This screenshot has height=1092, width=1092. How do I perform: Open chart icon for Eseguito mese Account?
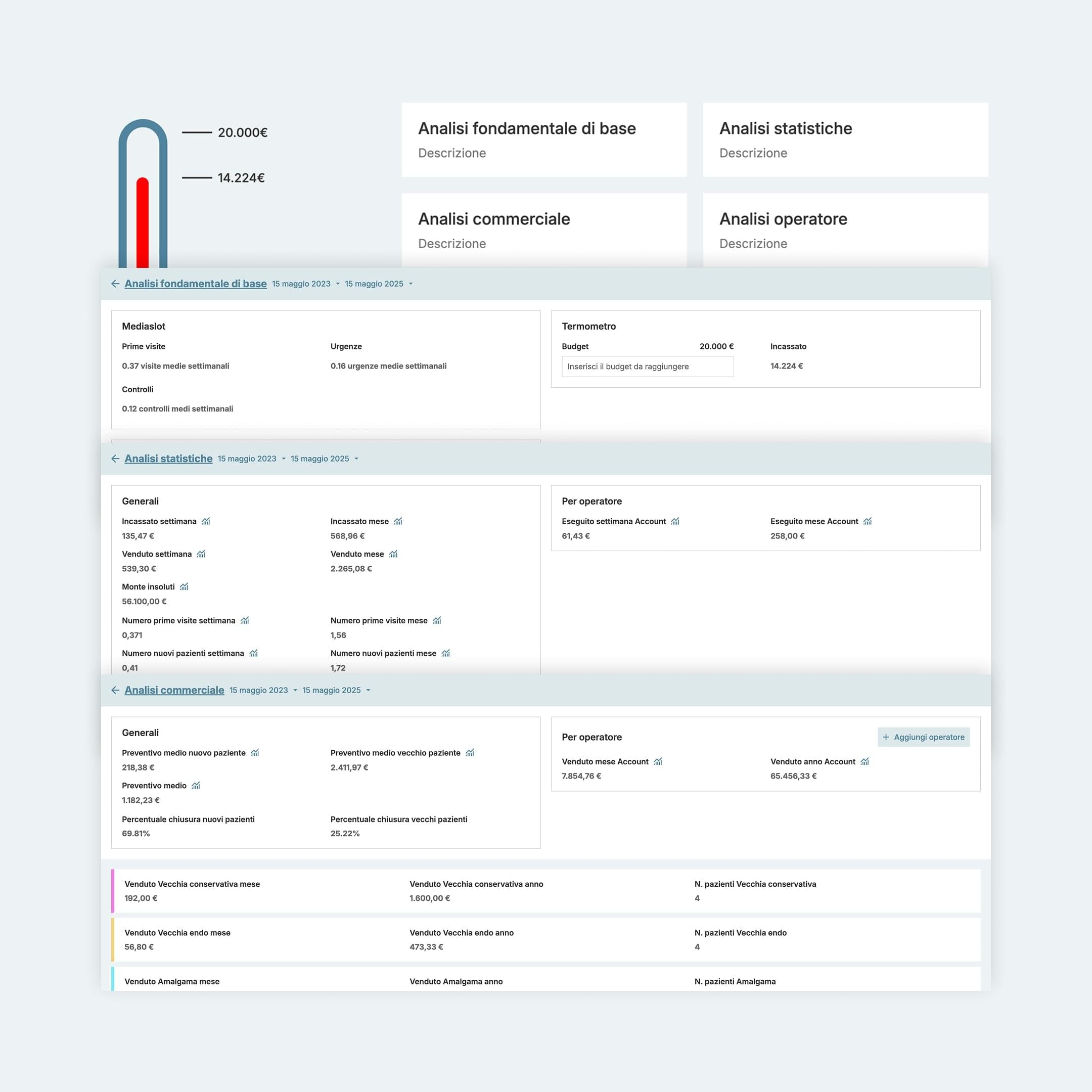click(x=867, y=521)
